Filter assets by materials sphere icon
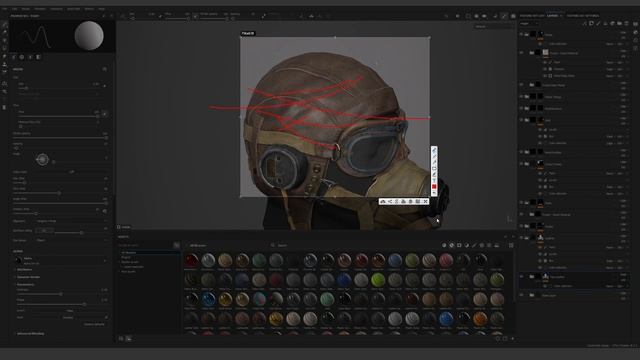640x360 pixels. 444,245
